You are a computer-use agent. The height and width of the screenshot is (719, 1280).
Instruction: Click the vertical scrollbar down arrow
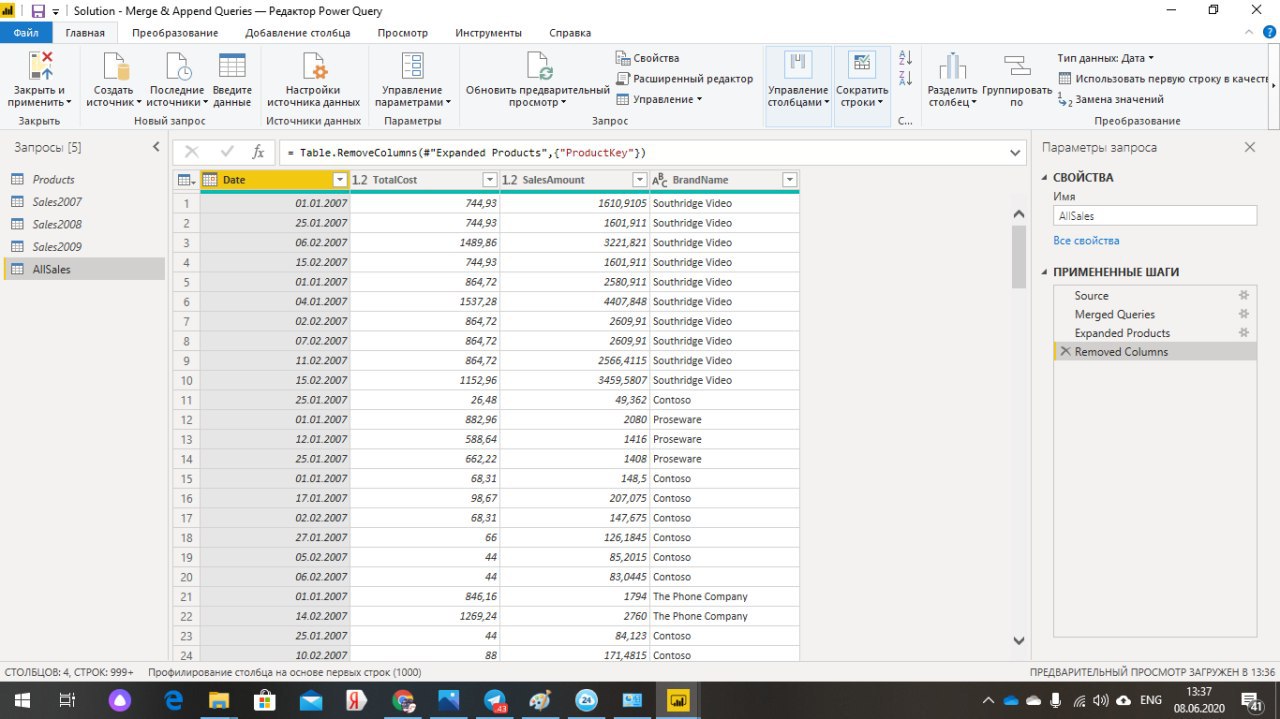pyautogui.click(x=1019, y=640)
